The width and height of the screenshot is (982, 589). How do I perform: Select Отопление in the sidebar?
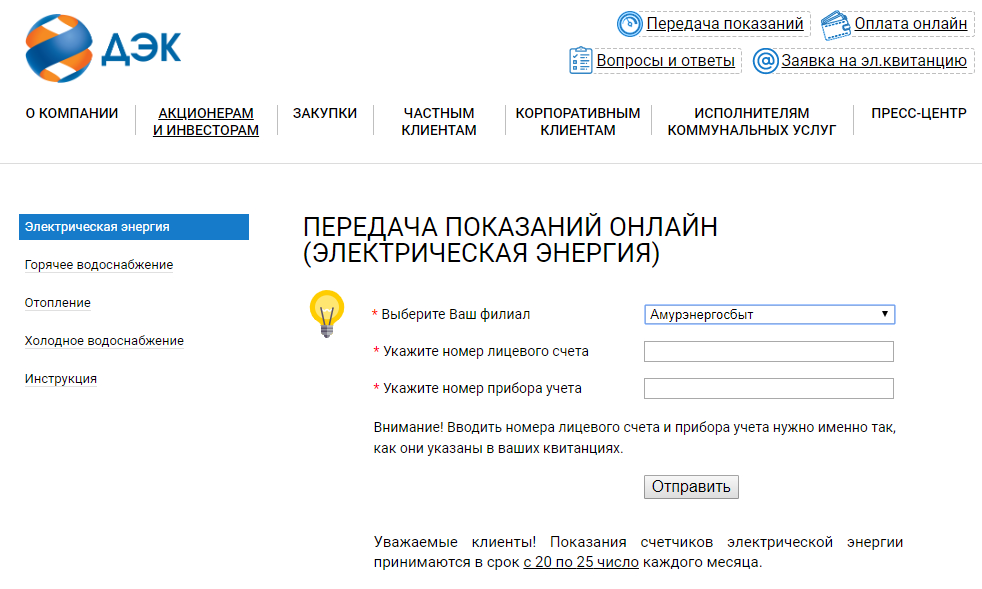(58, 303)
